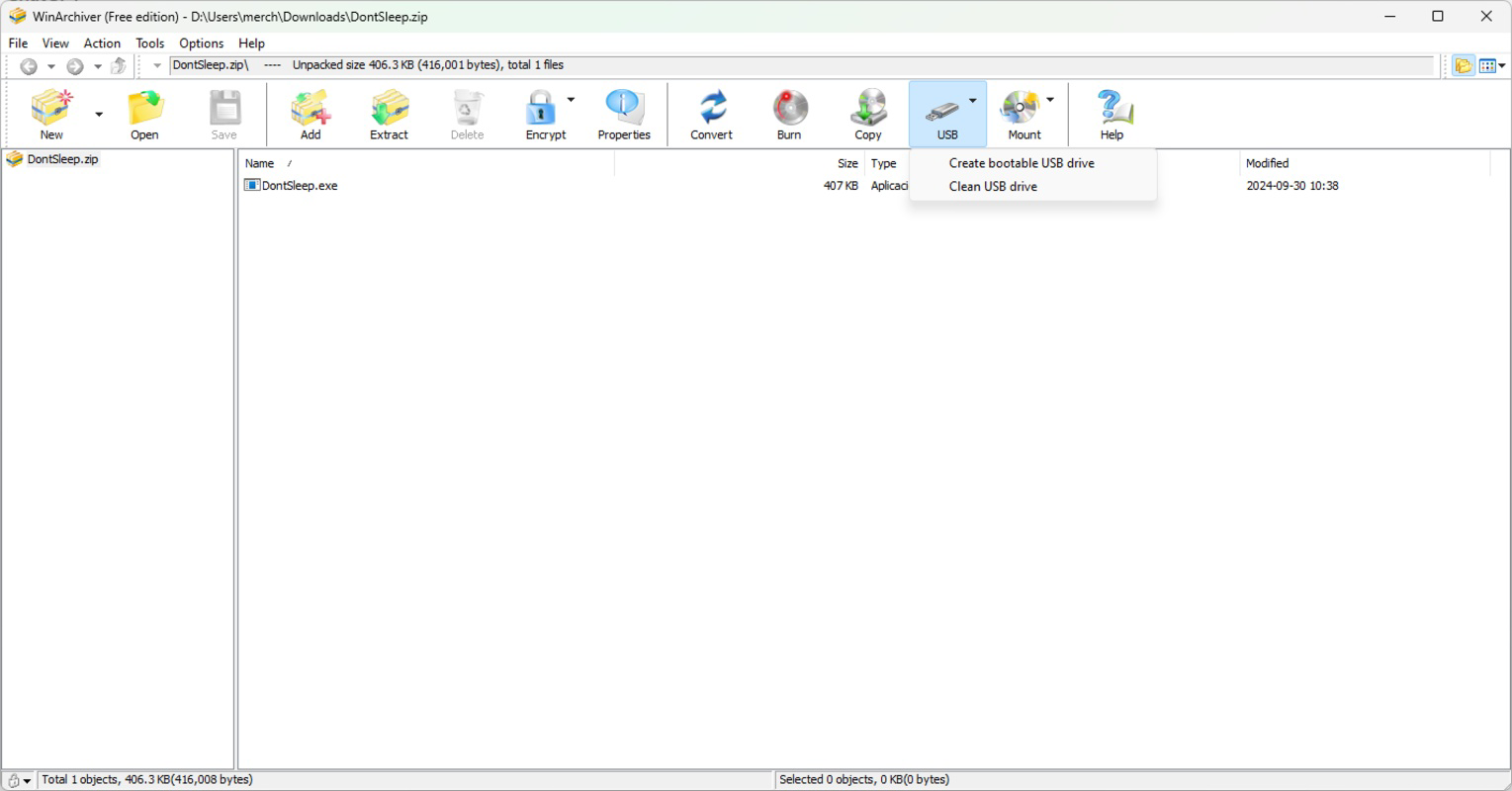This screenshot has height=791, width=1512.
Task: Click the New archive toolbar icon
Action: 51,107
